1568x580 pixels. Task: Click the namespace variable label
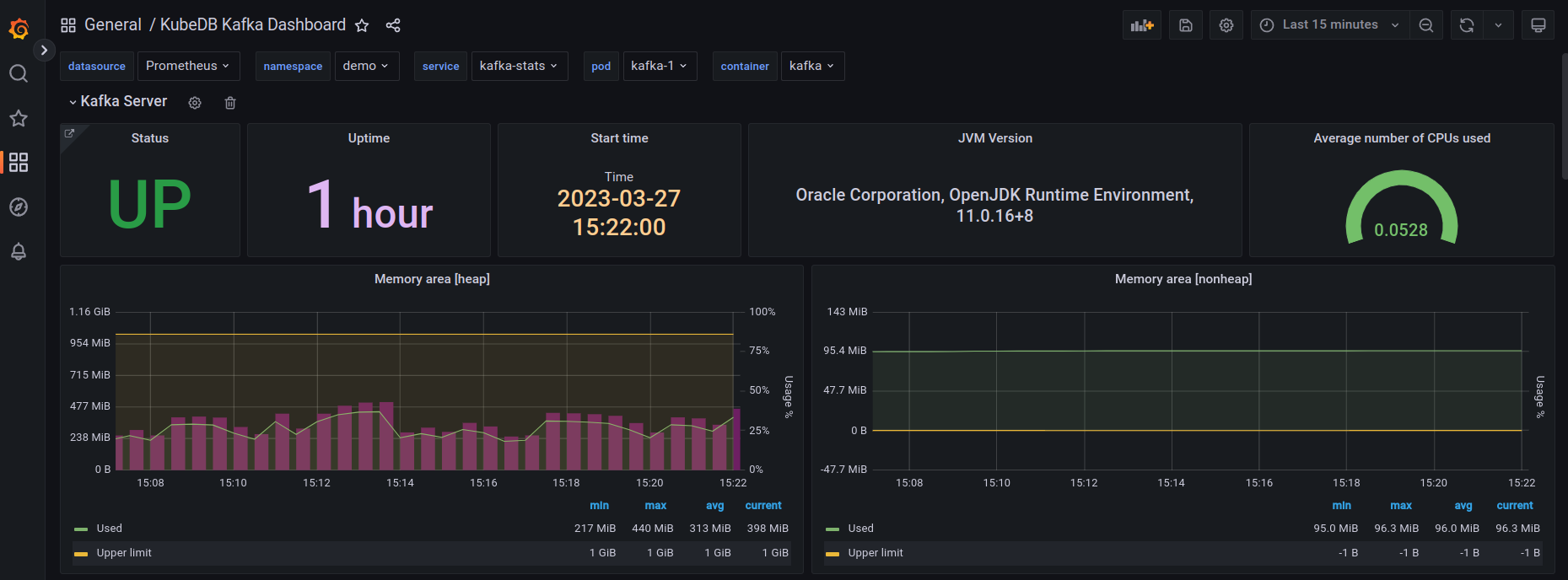point(293,66)
